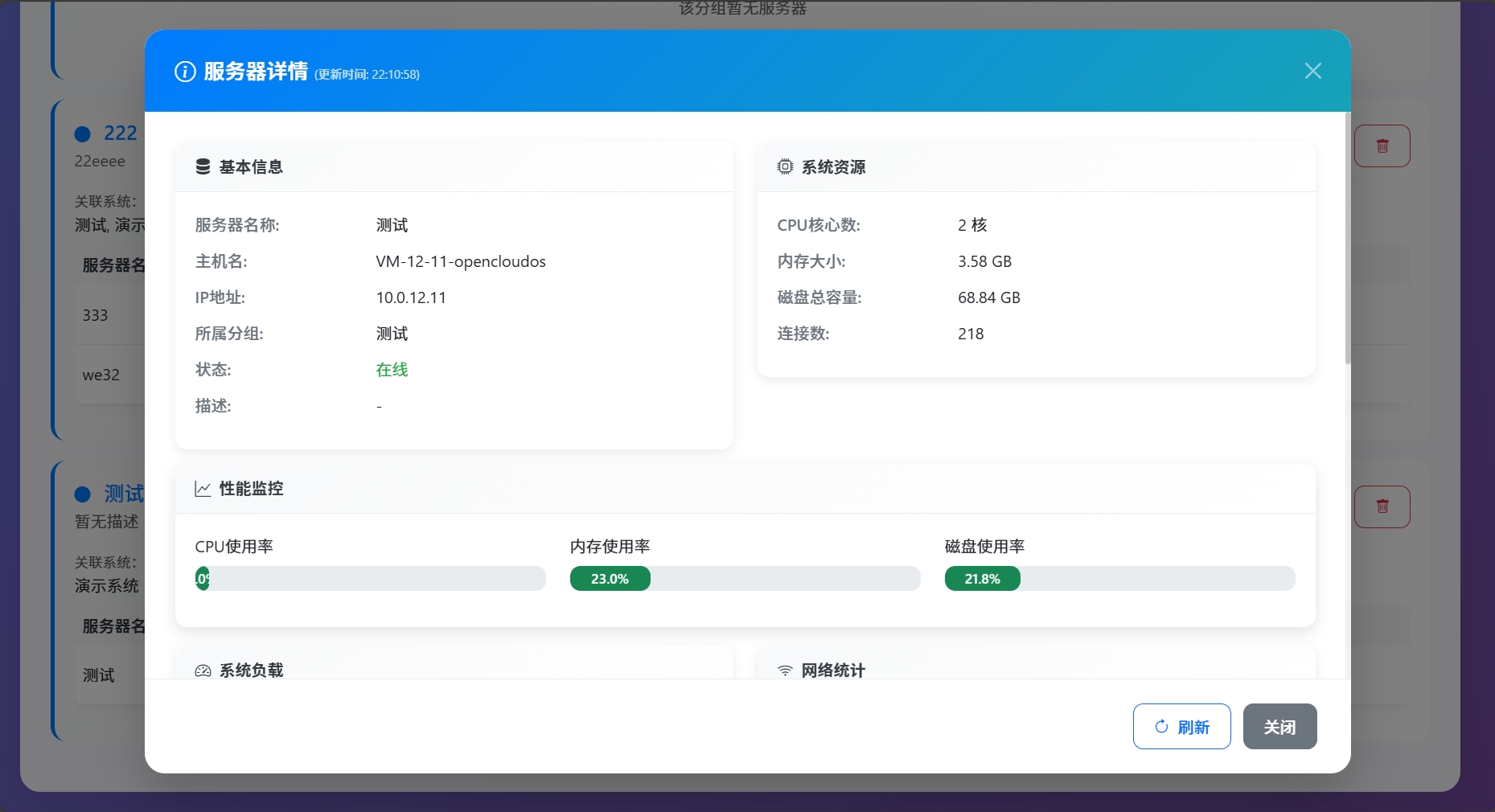Click the 关闭 button
Viewport: 1495px width, 812px height.
point(1279,727)
